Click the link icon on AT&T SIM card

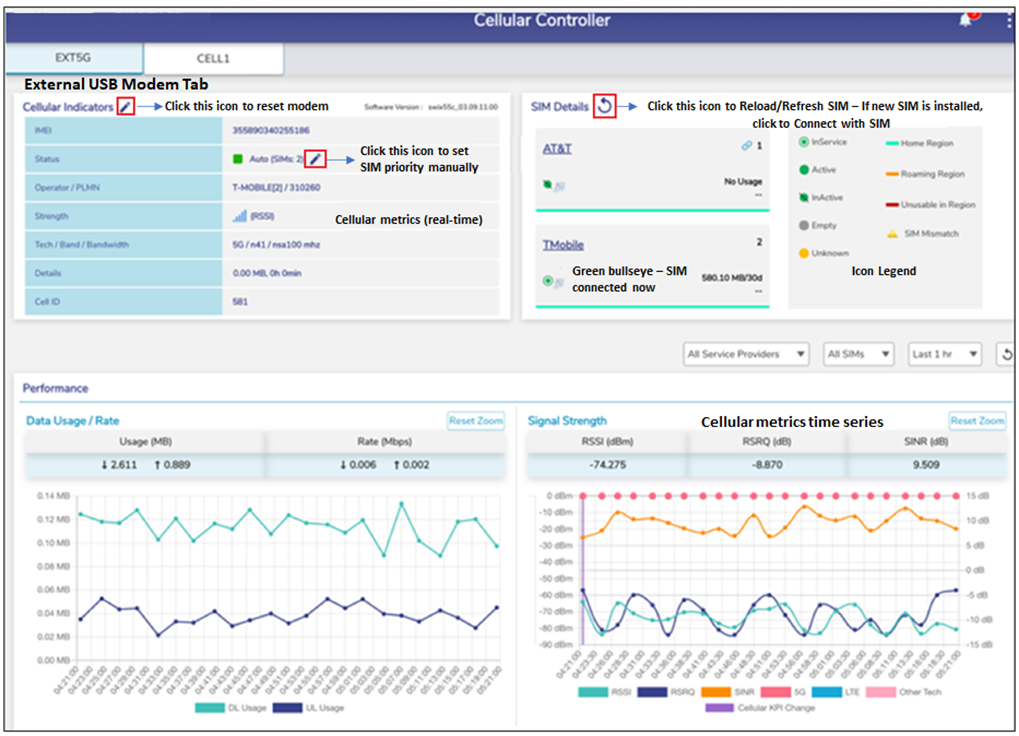tap(746, 146)
